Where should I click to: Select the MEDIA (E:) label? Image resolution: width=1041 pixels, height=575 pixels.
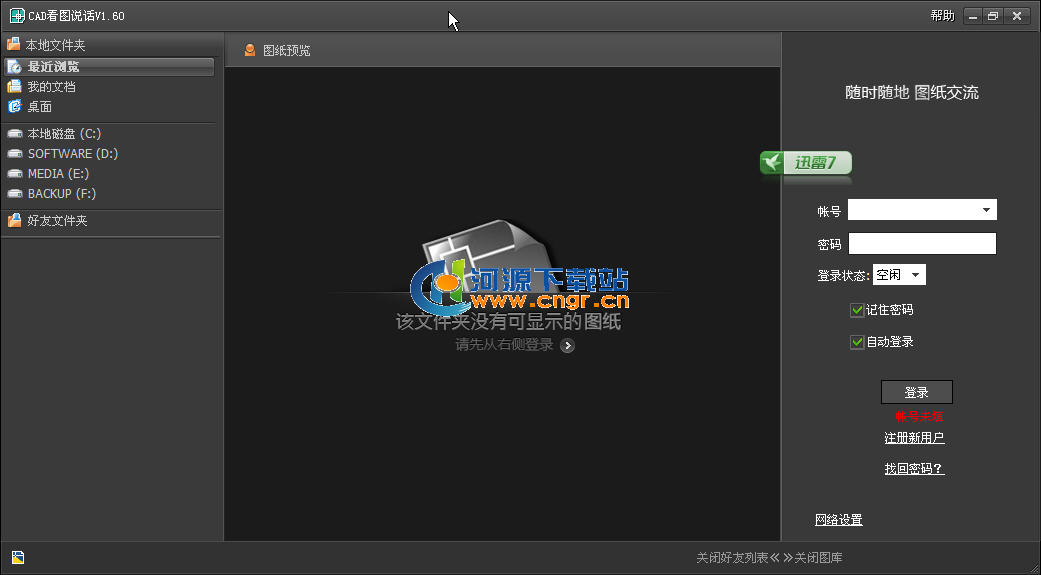tap(58, 173)
